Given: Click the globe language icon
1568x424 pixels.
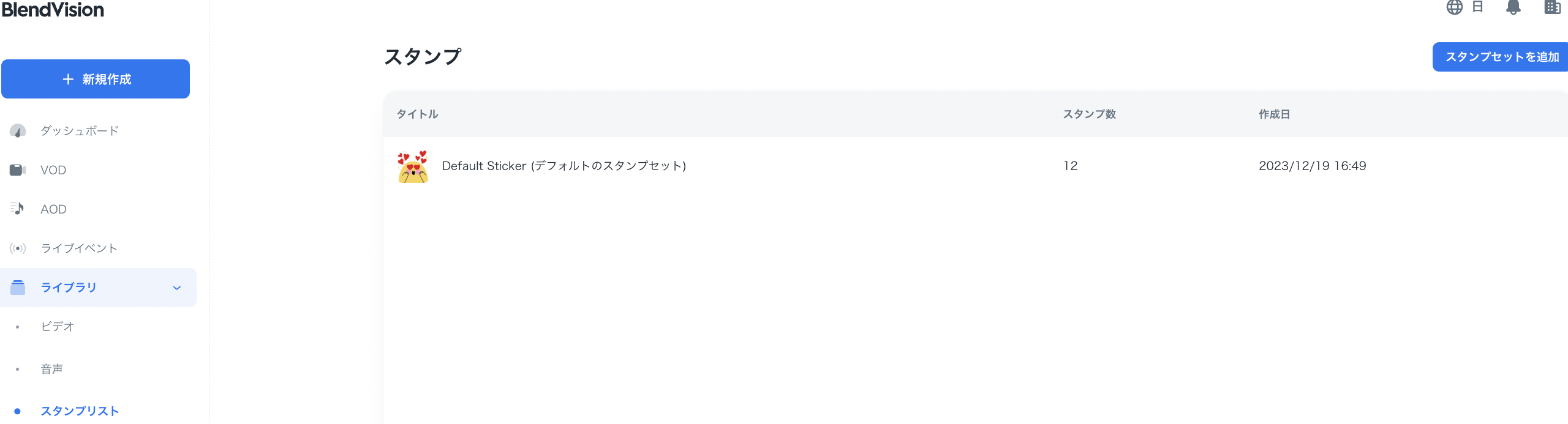Looking at the screenshot, I should point(1455,7).
